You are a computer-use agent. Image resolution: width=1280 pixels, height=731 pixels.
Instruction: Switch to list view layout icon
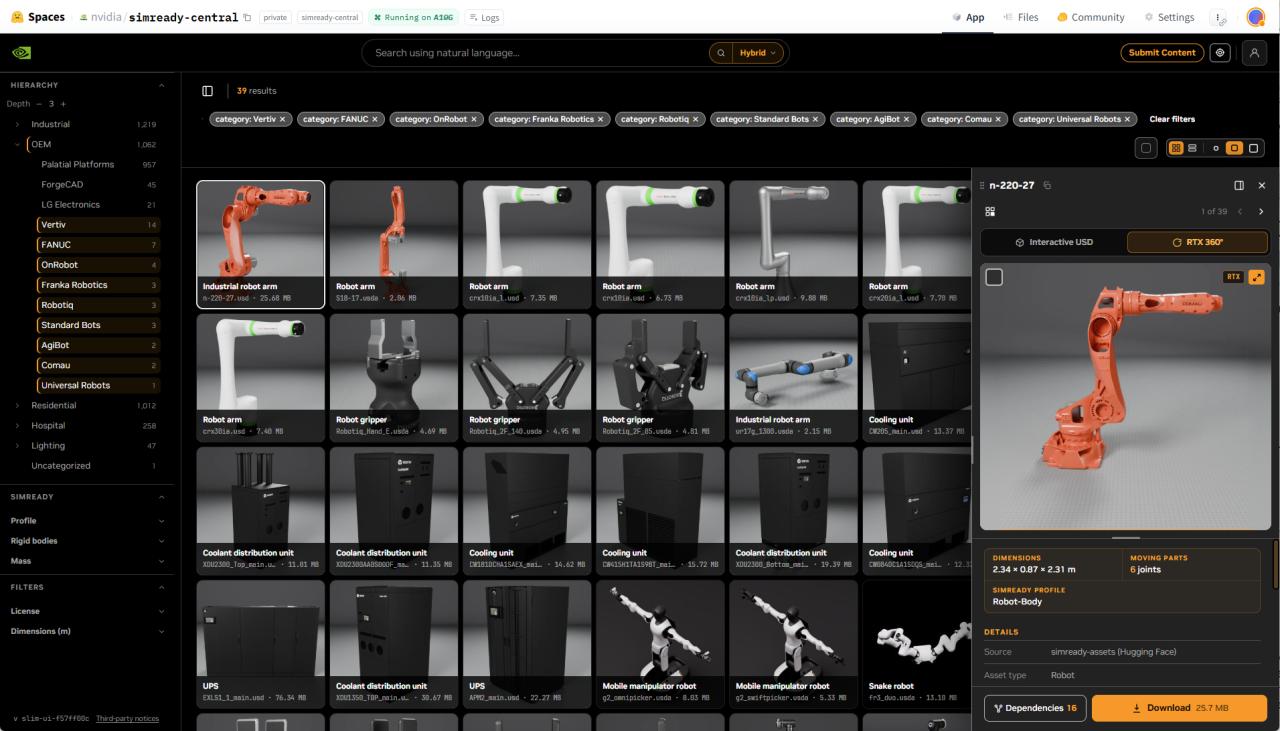[1192, 148]
